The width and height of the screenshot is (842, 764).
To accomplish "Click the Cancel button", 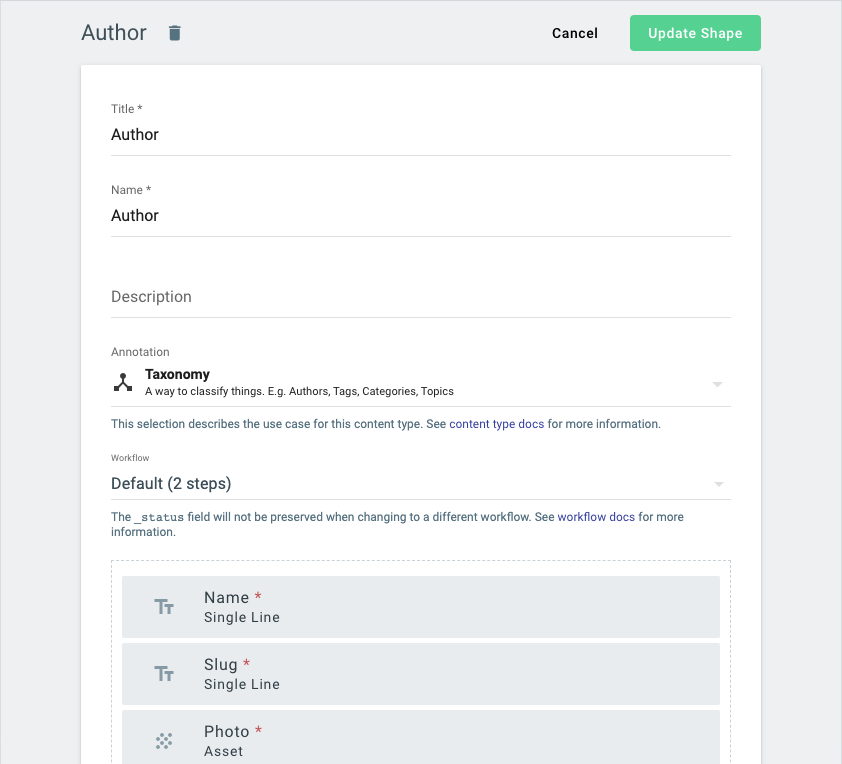I will point(575,33).
